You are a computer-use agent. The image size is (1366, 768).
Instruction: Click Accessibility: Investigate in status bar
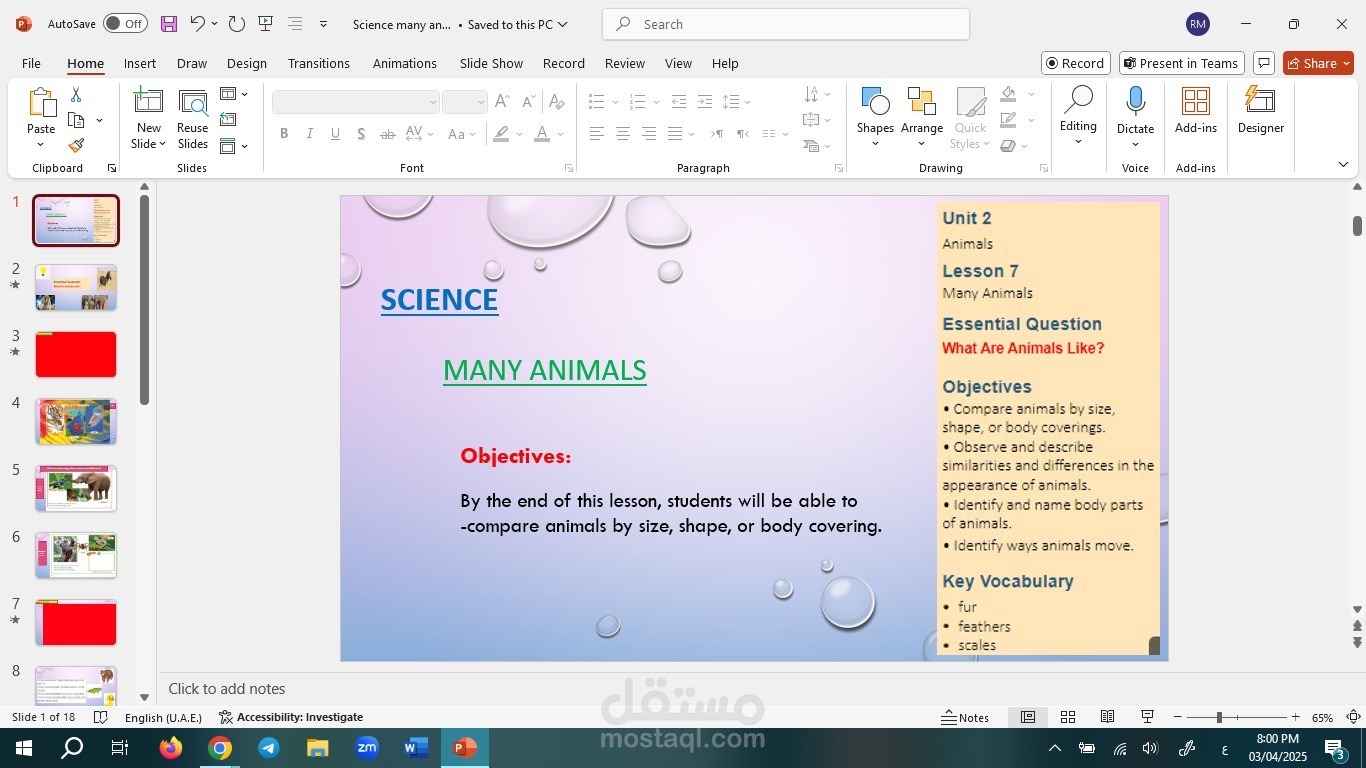coord(291,717)
